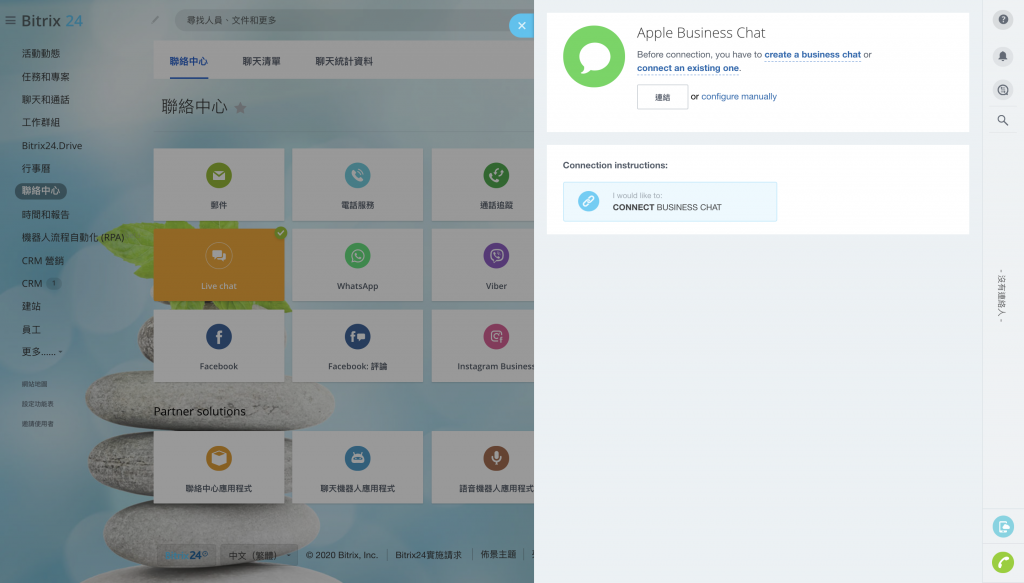Click the green phone call icon
This screenshot has width=1024, height=583.
[1003, 562]
